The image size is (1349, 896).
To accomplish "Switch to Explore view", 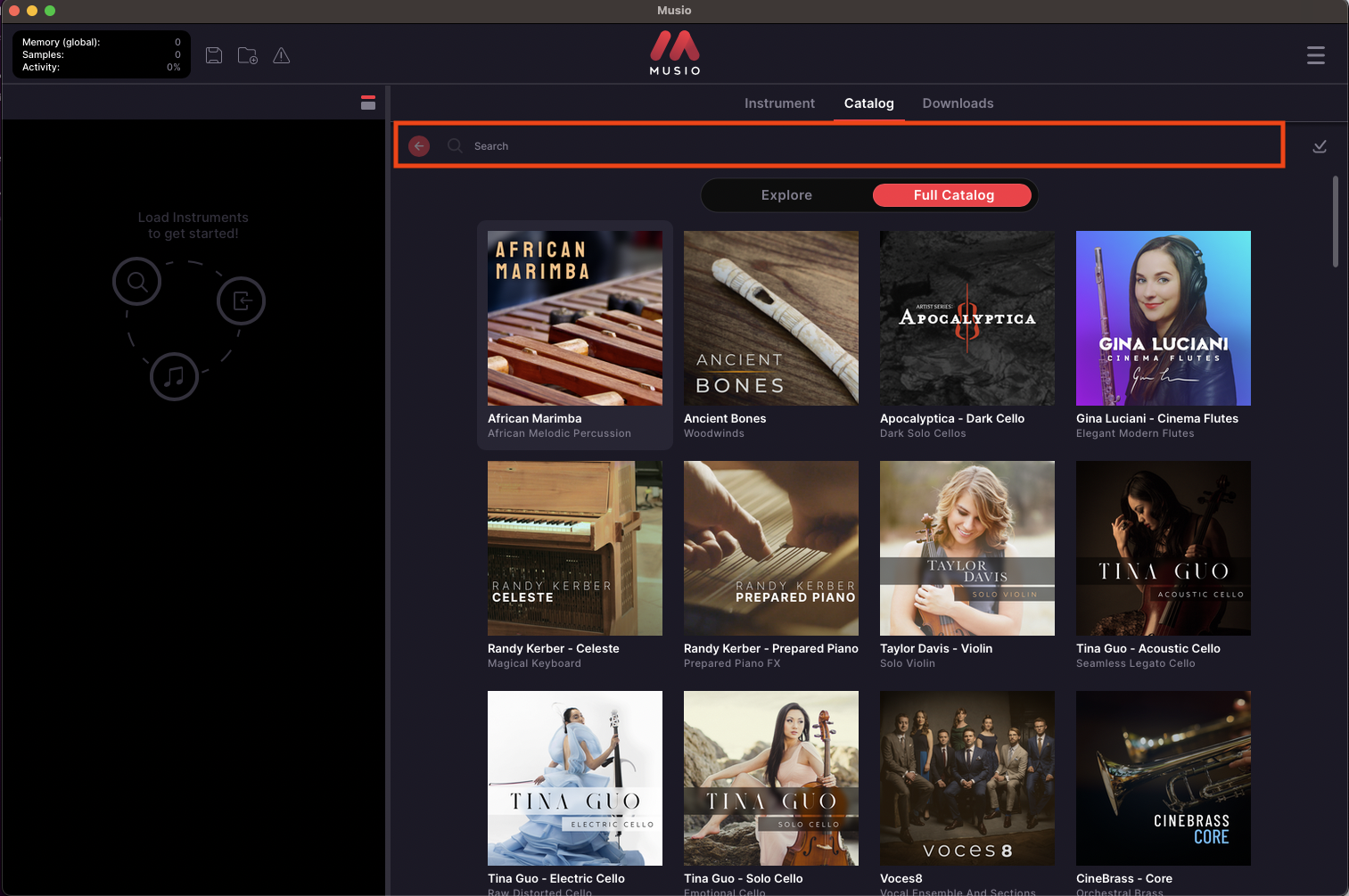I will tap(786, 195).
